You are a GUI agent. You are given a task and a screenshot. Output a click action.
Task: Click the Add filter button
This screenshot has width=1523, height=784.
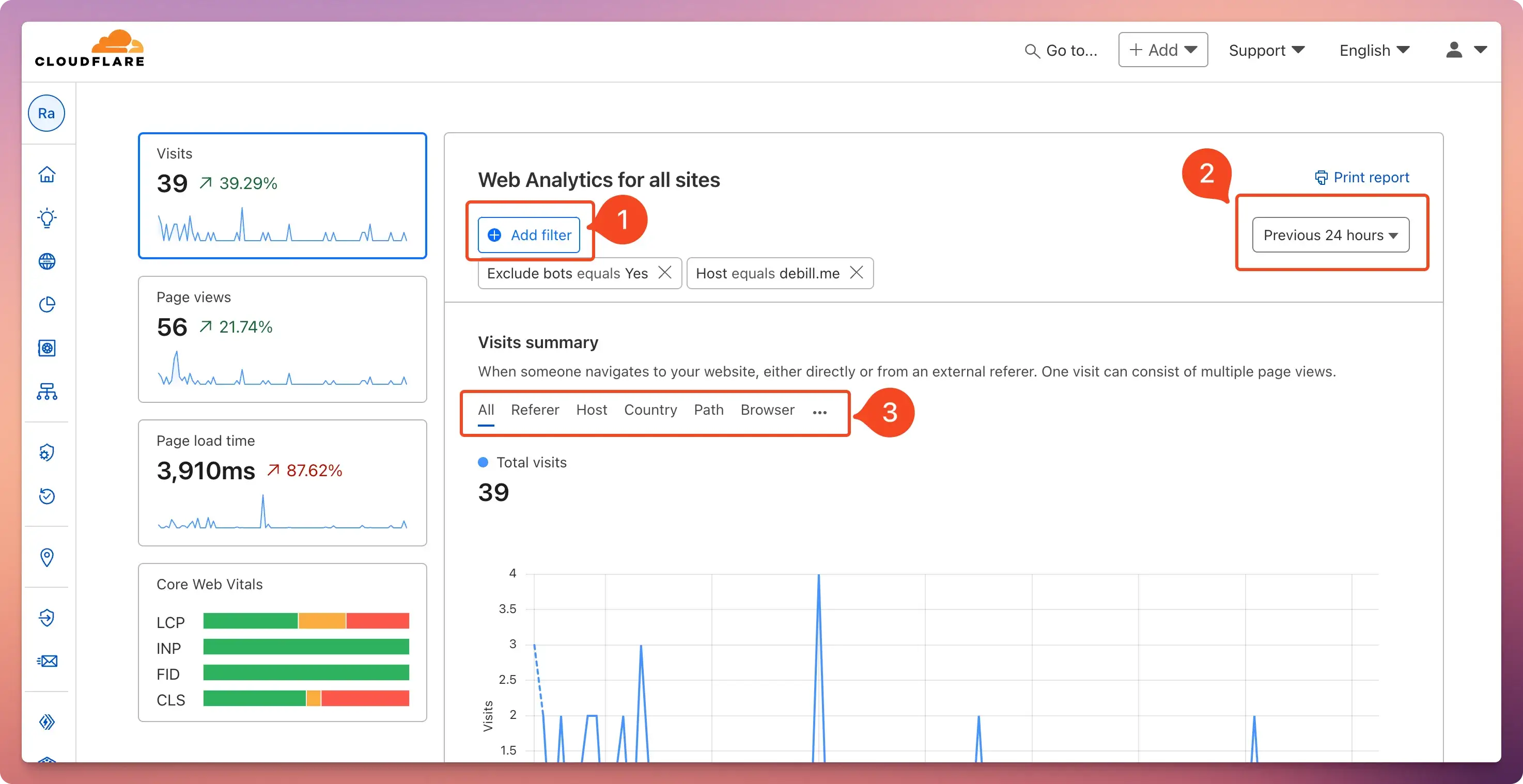[x=529, y=234]
